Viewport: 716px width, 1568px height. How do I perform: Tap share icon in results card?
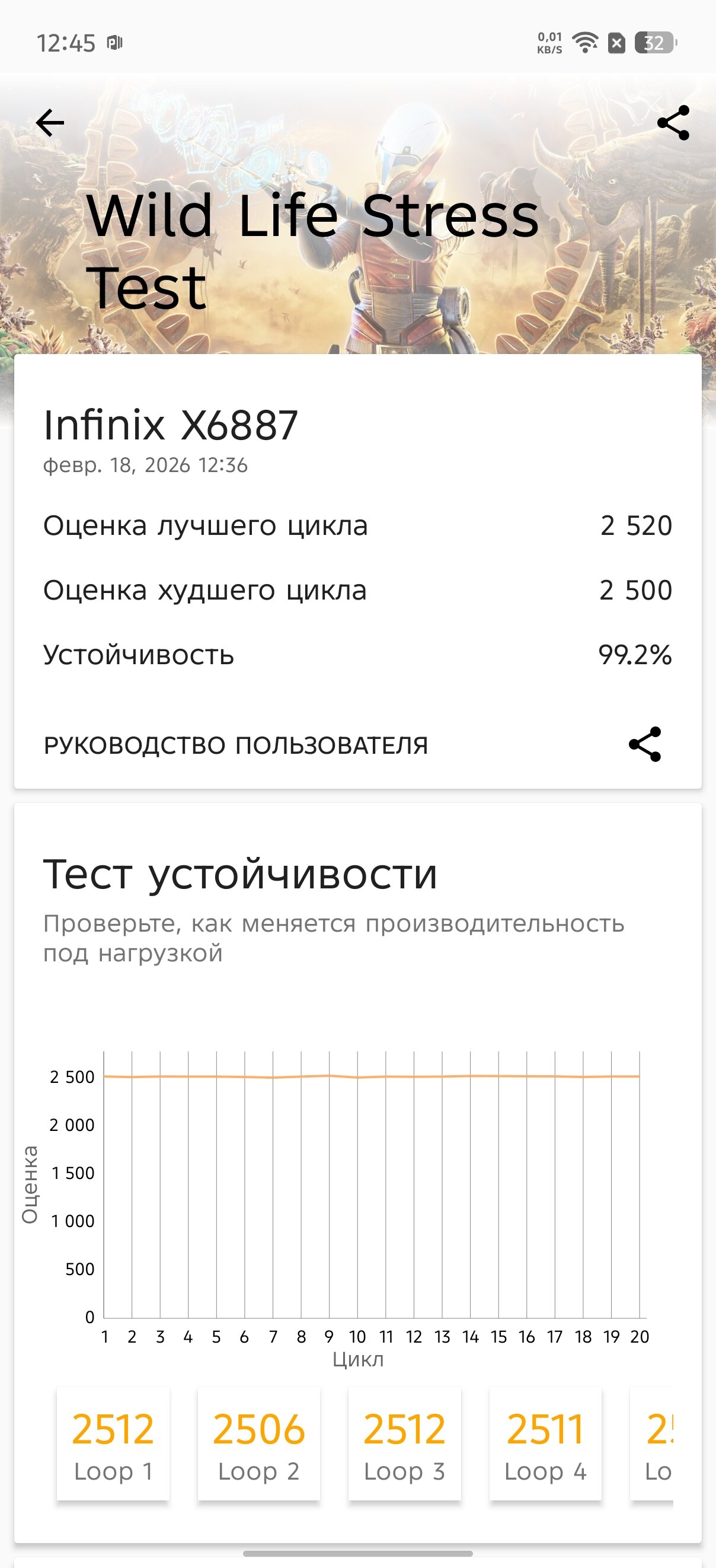[x=645, y=744]
